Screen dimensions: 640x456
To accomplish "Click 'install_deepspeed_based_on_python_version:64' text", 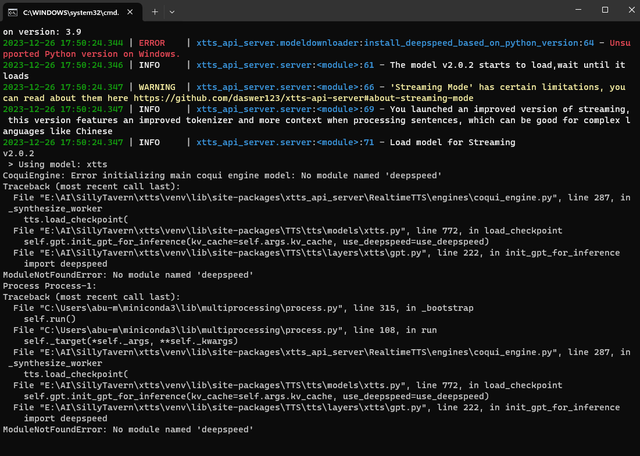I will 479,43.
